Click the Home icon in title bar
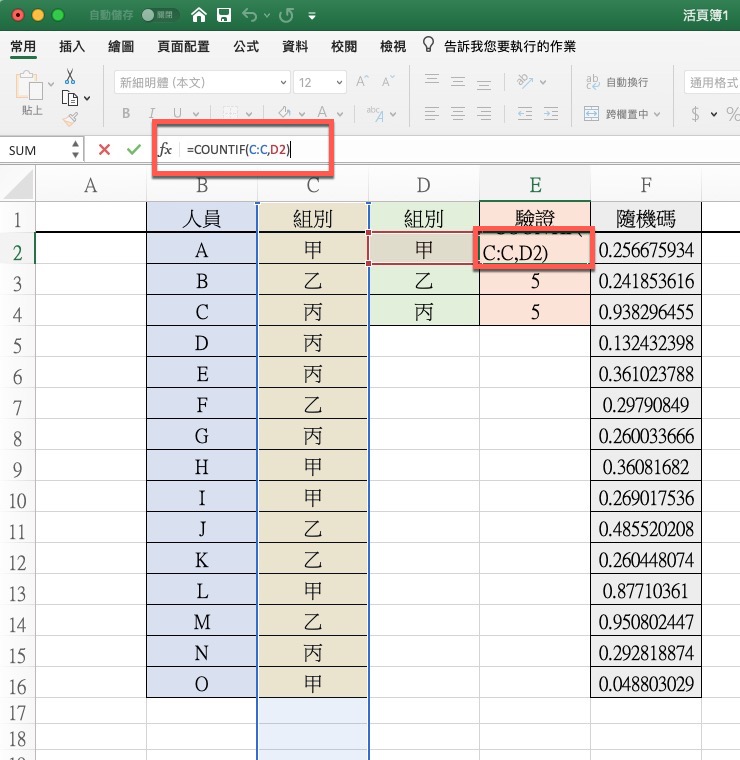The width and height of the screenshot is (740, 760). coord(200,16)
